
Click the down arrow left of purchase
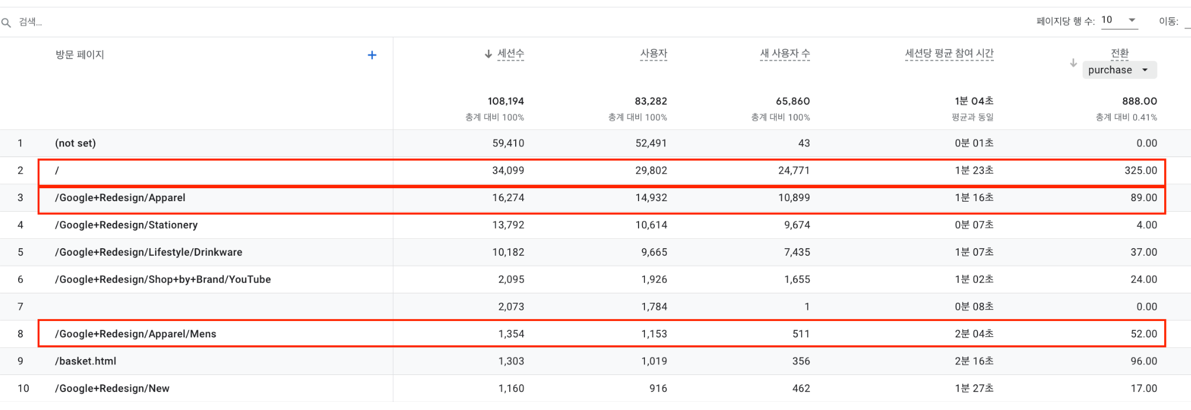[1073, 63]
